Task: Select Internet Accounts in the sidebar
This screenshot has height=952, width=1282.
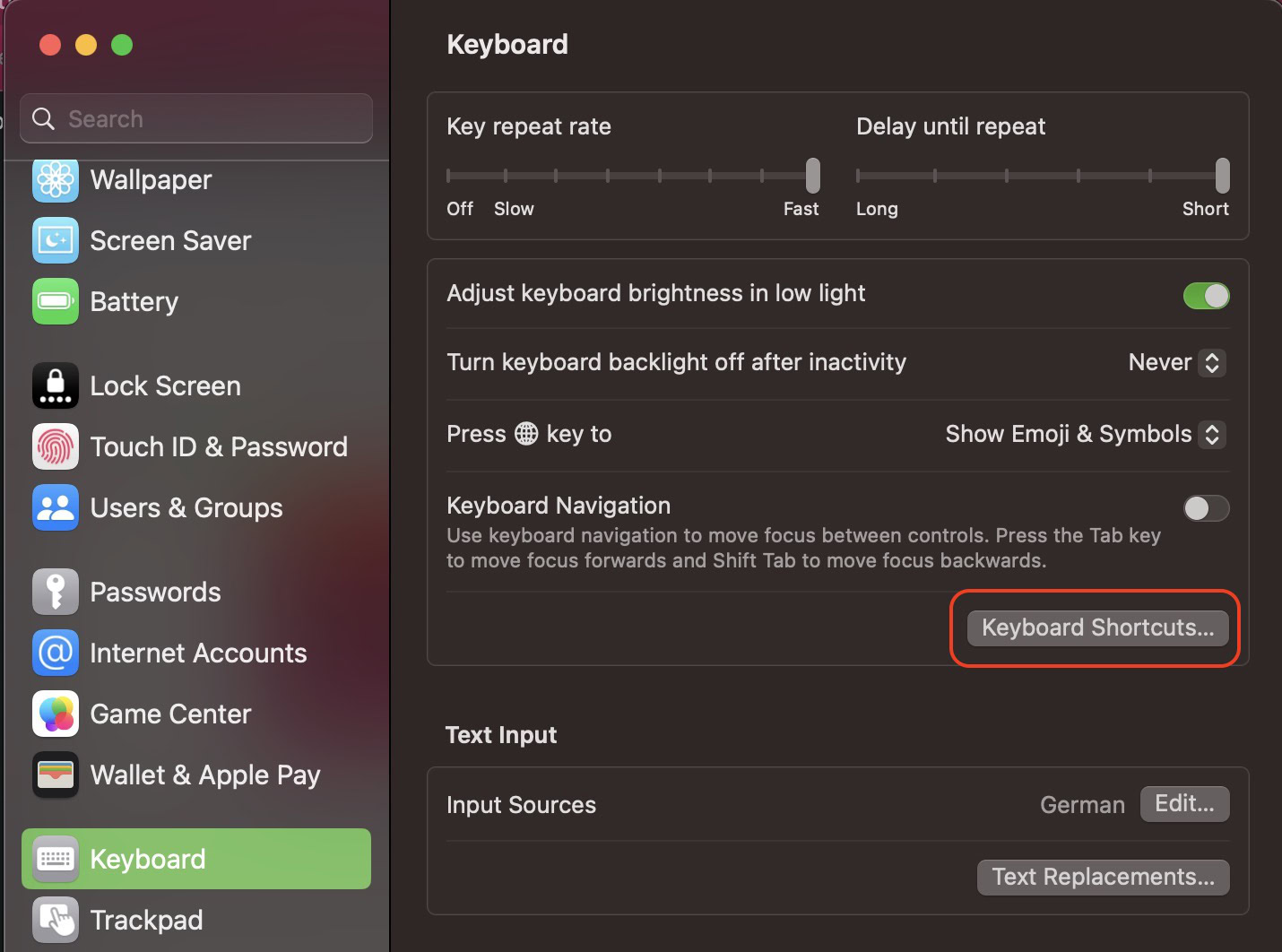Action: click(198, 653)
